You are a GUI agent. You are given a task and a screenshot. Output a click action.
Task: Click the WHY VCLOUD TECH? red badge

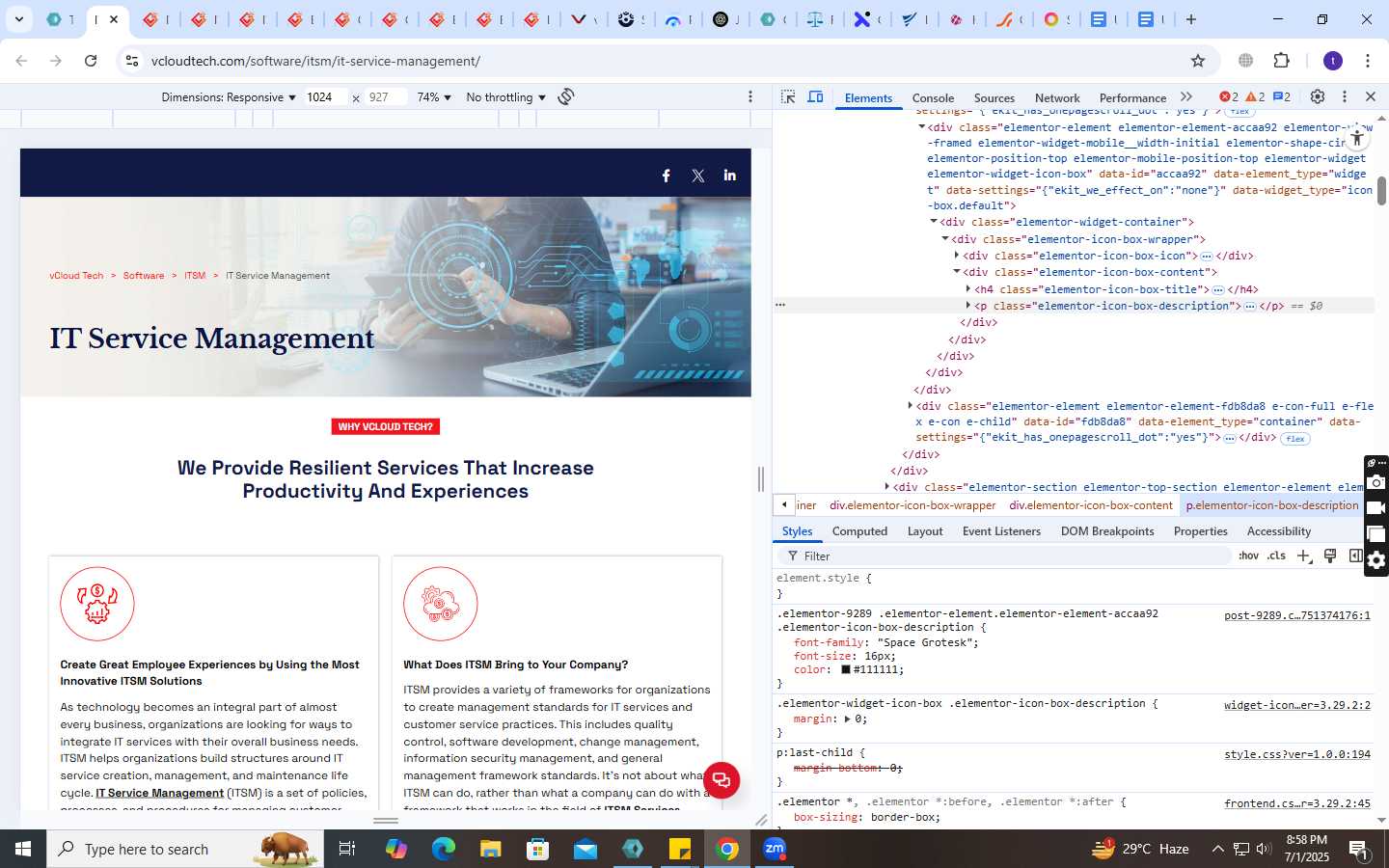pos(386,426)
